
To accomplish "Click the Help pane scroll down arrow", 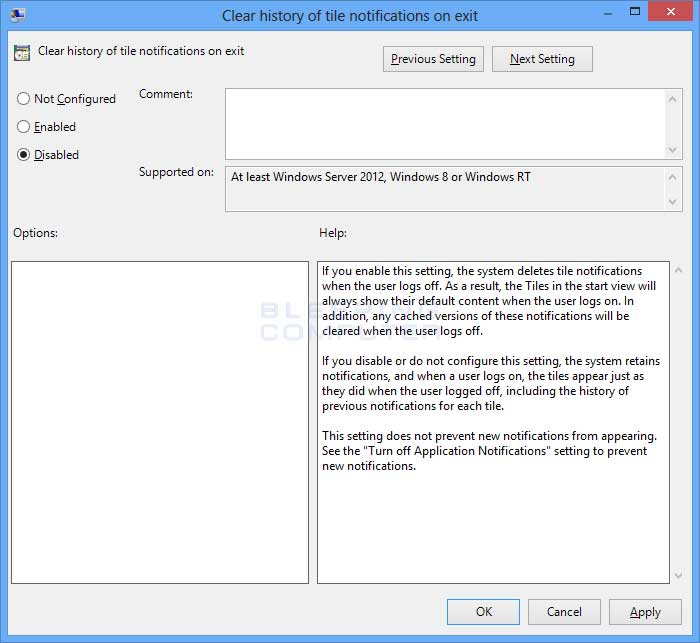I will click(679, 575).
